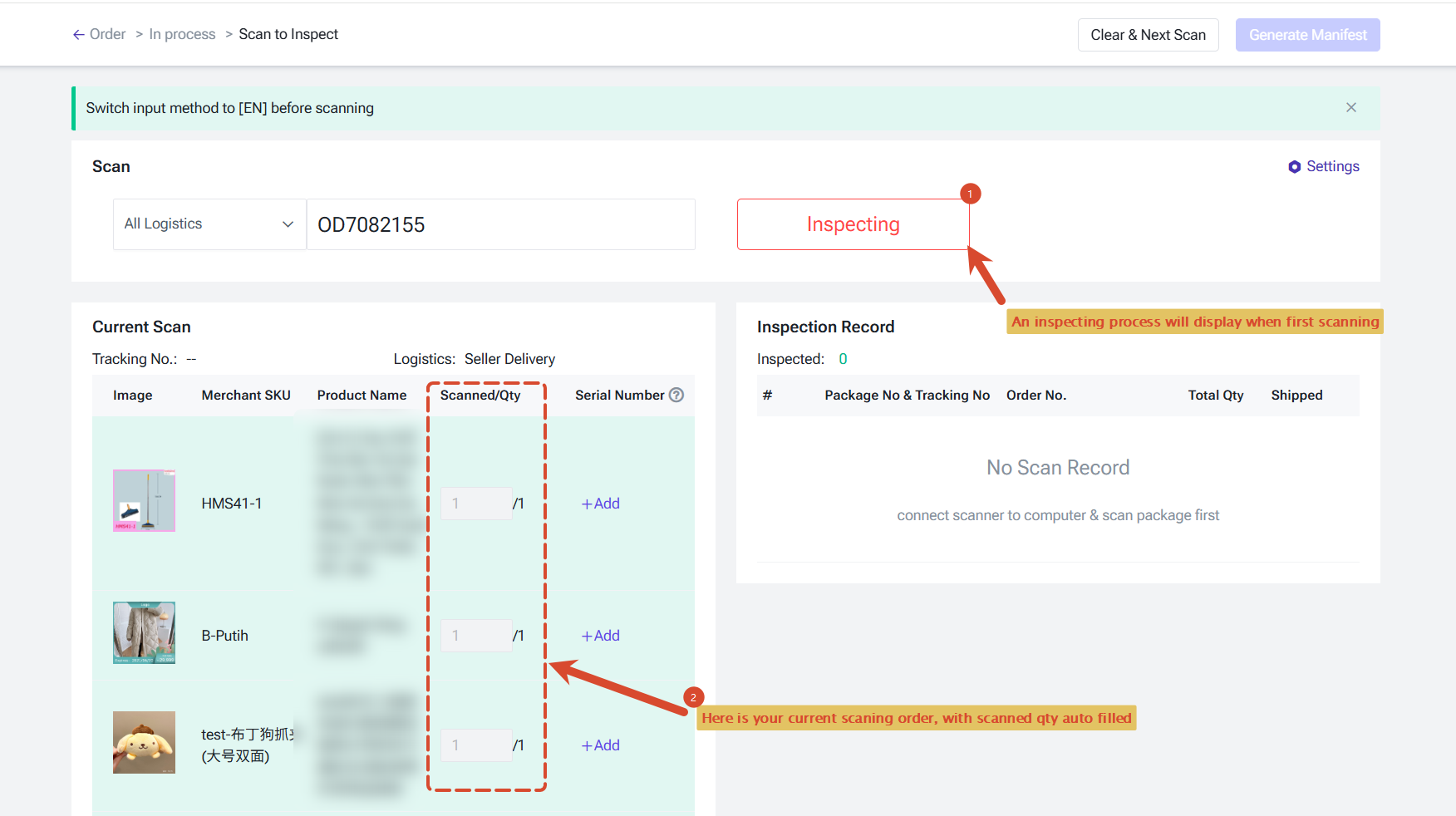The image size is (1456, 816).
Task: Click the Scan to Inspect breadcrumb title
Action: click(288, 35)
